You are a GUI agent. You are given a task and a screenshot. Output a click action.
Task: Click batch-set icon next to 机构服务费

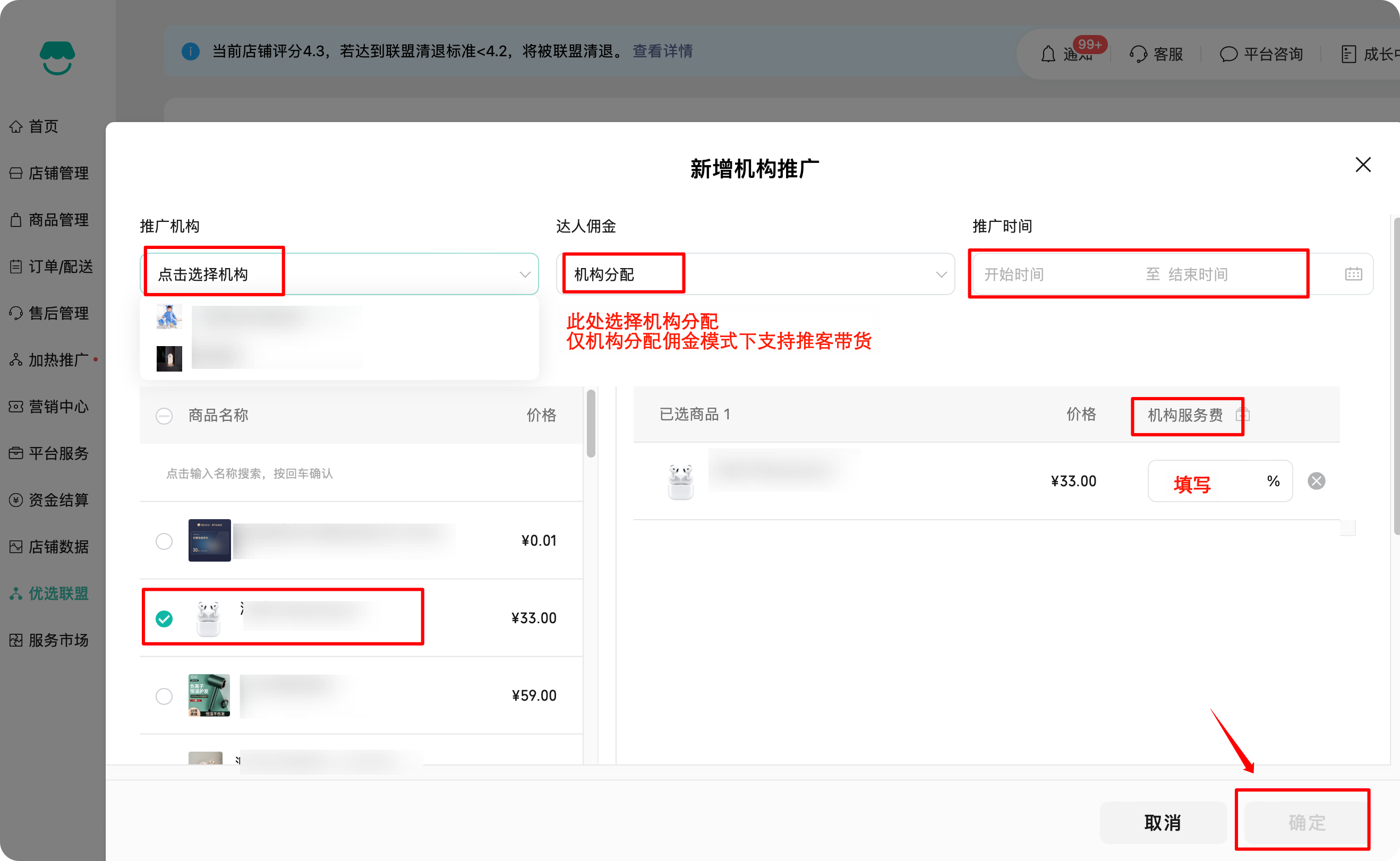coord(1242,415)
